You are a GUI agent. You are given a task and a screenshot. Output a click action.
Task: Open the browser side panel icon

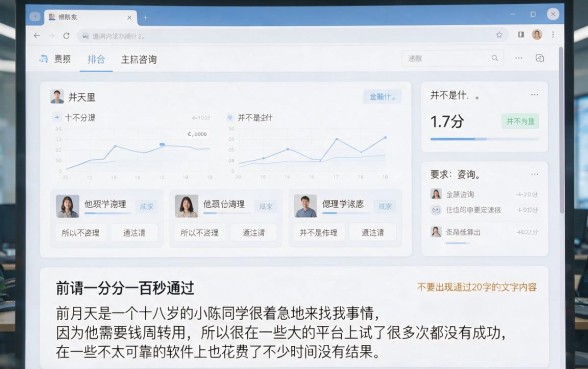point(521,34)
